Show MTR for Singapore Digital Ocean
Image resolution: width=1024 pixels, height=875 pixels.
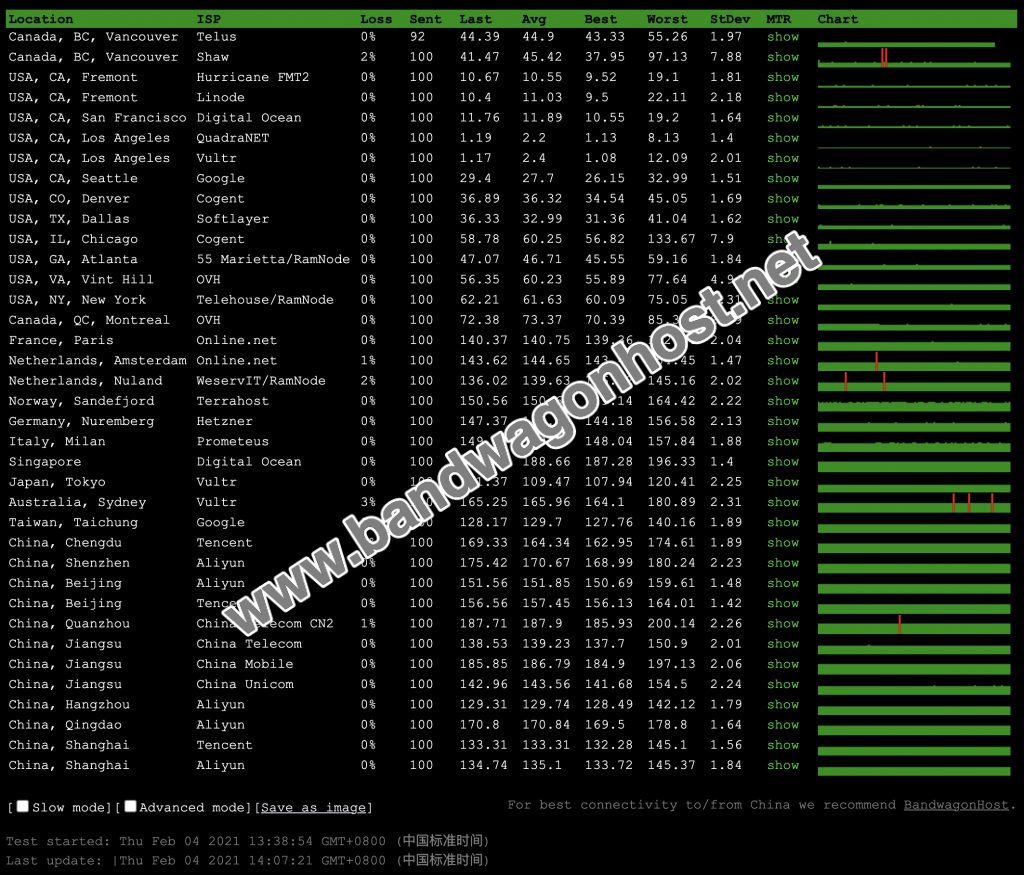tap(783, 462)
